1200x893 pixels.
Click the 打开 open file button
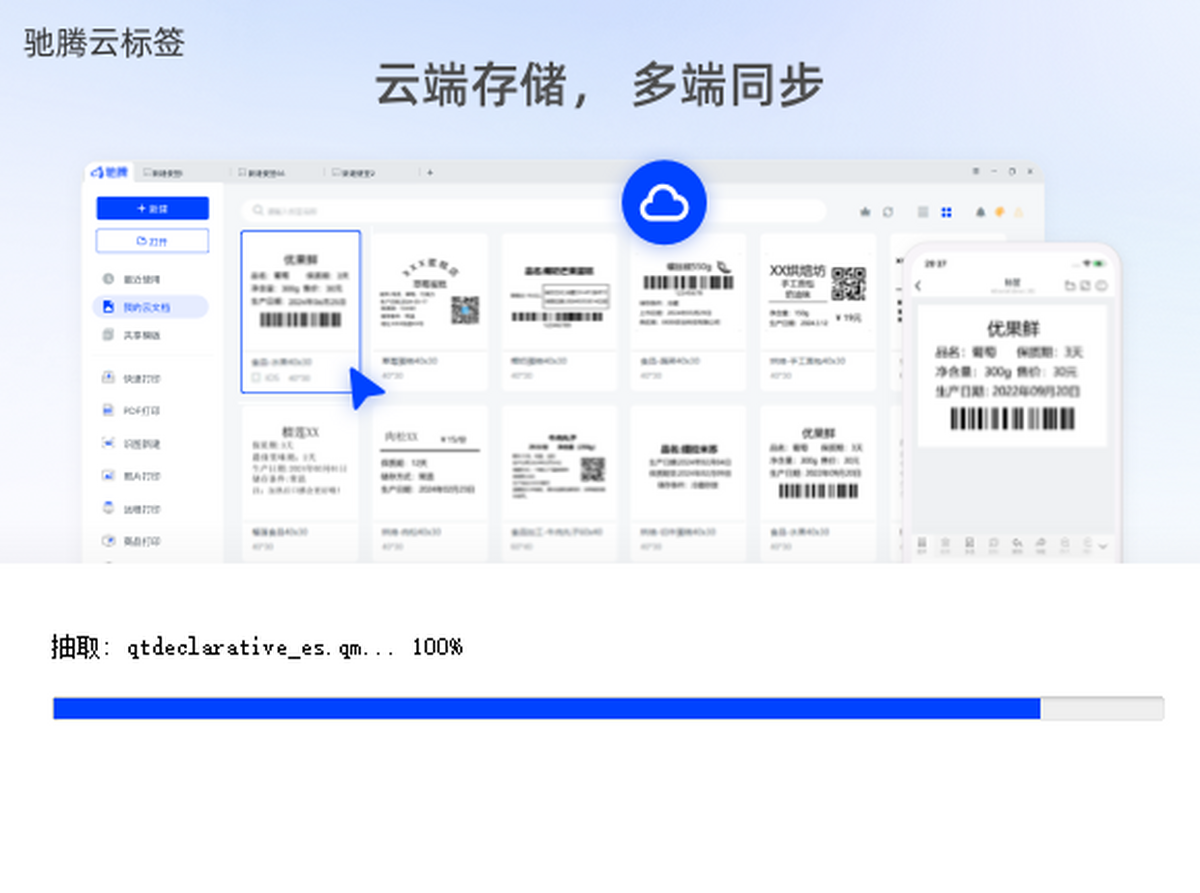pyautogui.click(x=152, y=241)
